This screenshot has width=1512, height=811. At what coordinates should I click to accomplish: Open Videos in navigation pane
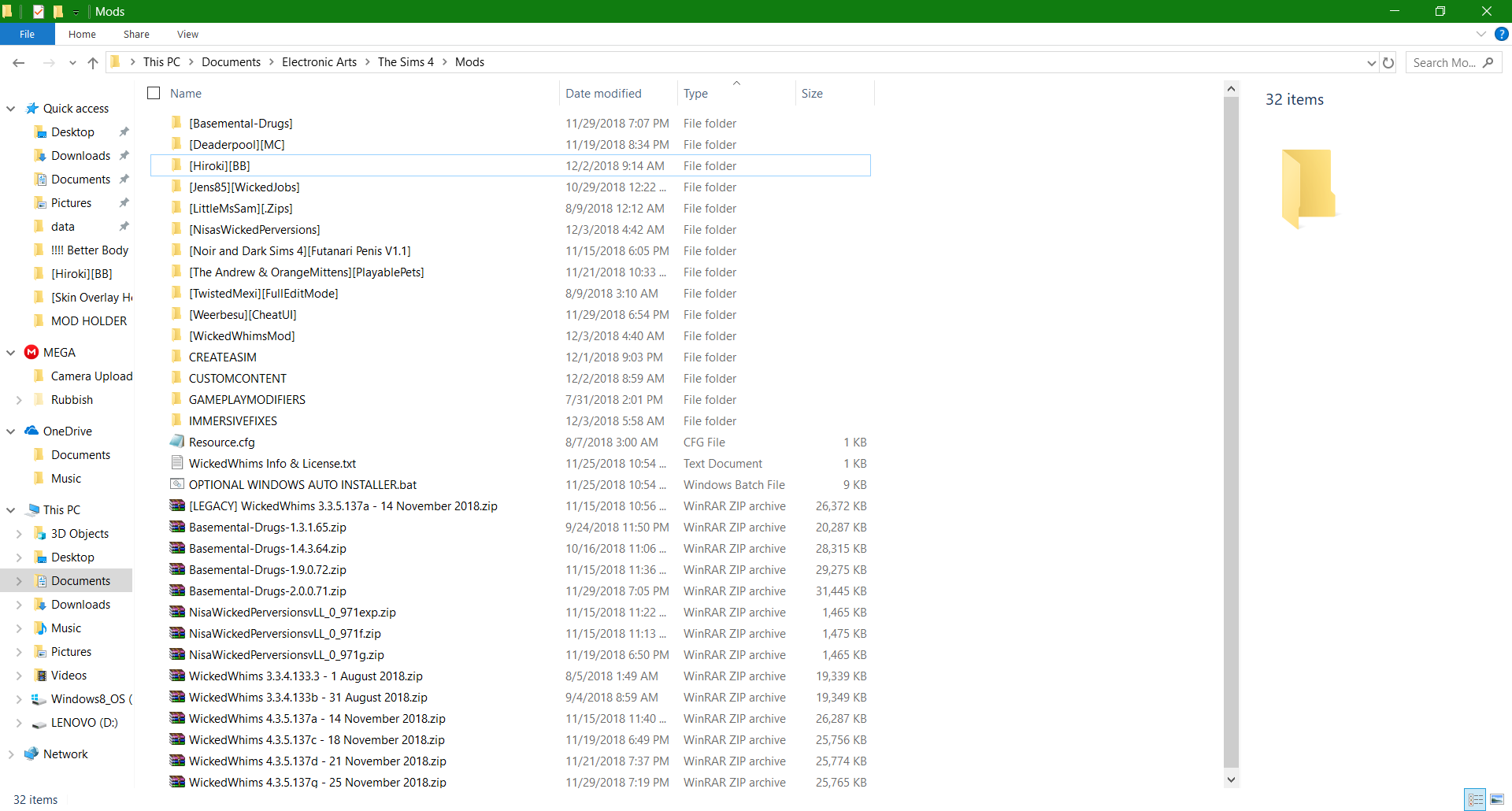[x=69, y=676]
